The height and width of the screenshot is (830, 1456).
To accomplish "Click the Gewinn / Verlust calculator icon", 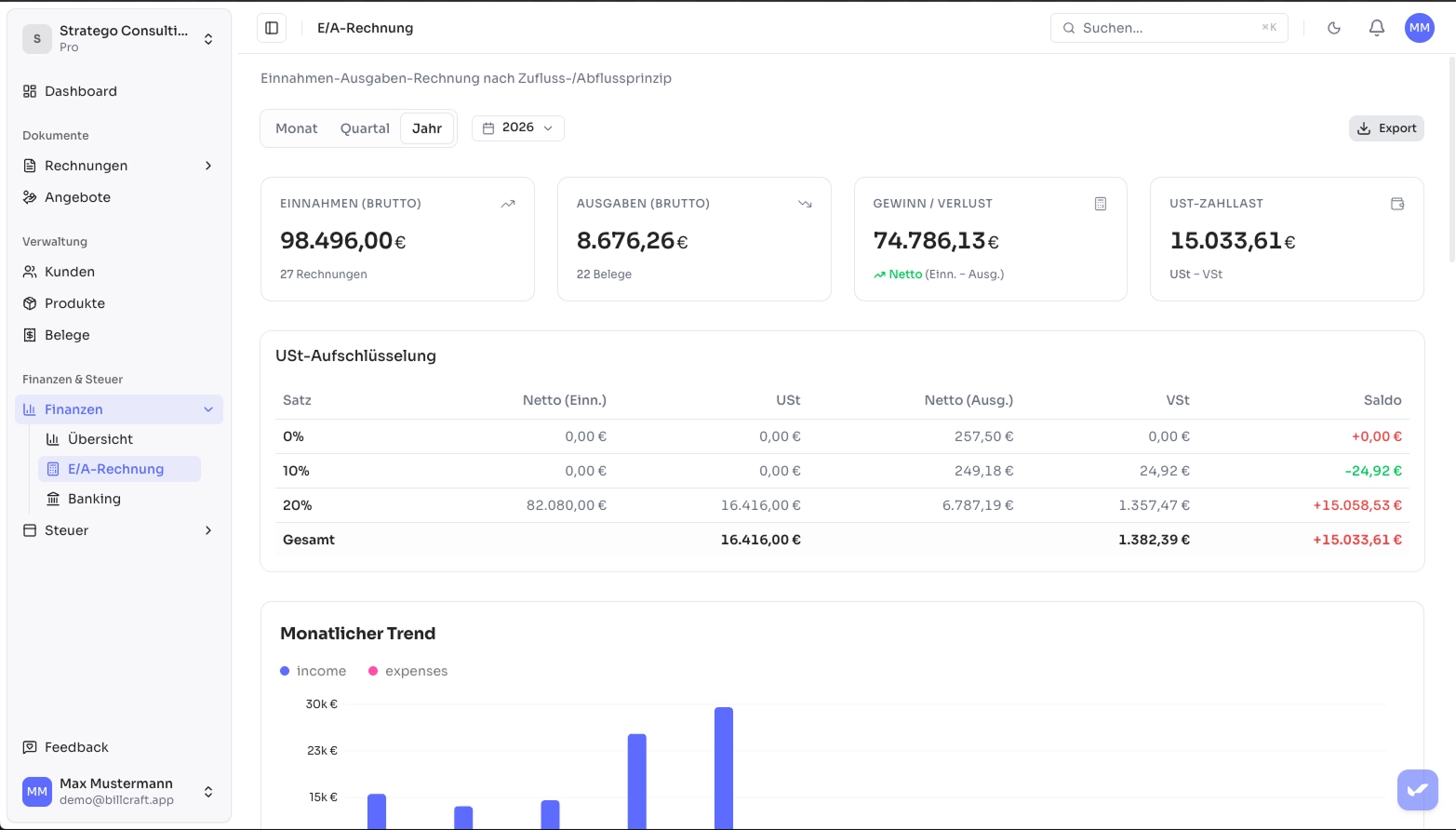I will 1101,204.
